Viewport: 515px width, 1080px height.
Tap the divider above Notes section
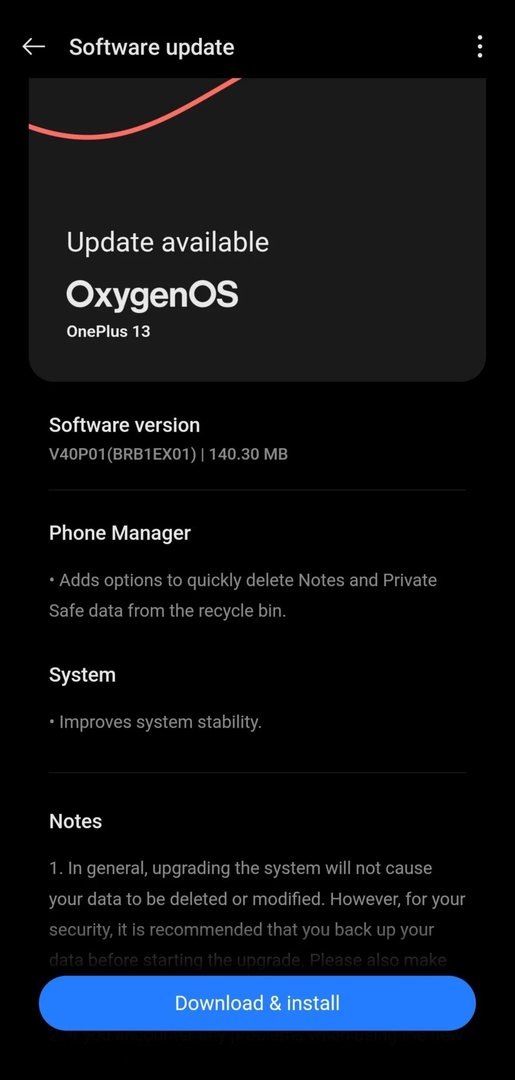tap(257, 773)
